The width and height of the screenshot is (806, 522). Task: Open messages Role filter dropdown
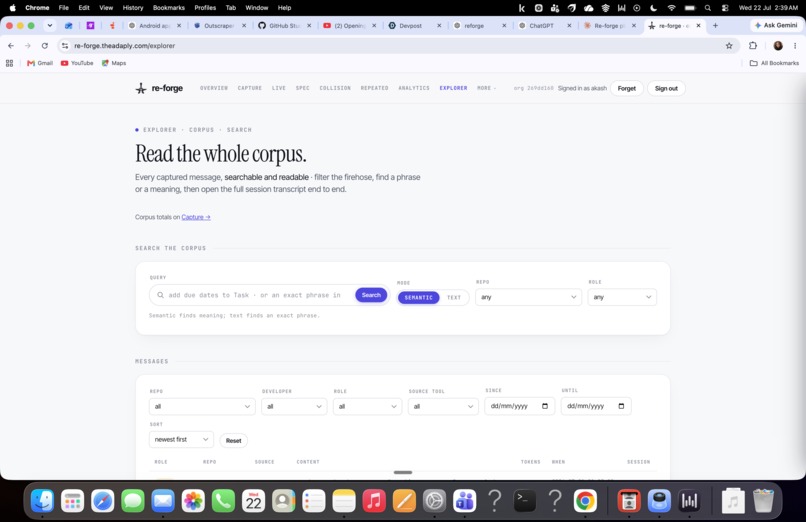click(x=367, y=406)
